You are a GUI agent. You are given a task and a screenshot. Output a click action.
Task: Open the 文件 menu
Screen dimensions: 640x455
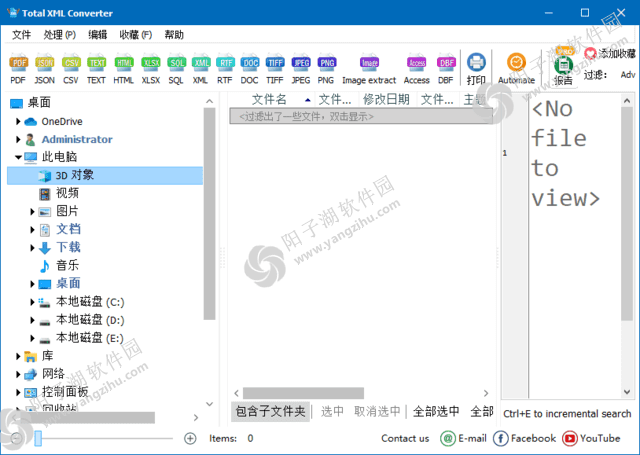(21, 35)
